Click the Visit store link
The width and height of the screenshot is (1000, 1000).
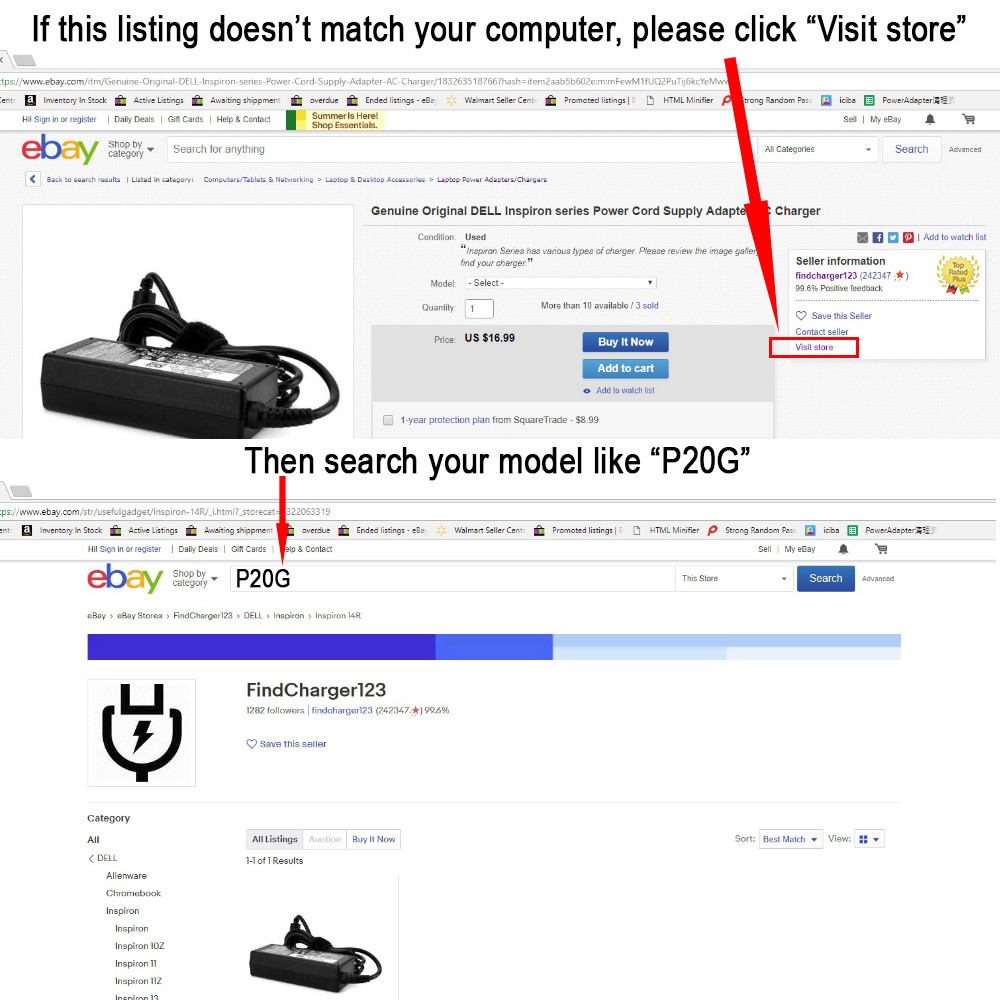pos(814,347)
